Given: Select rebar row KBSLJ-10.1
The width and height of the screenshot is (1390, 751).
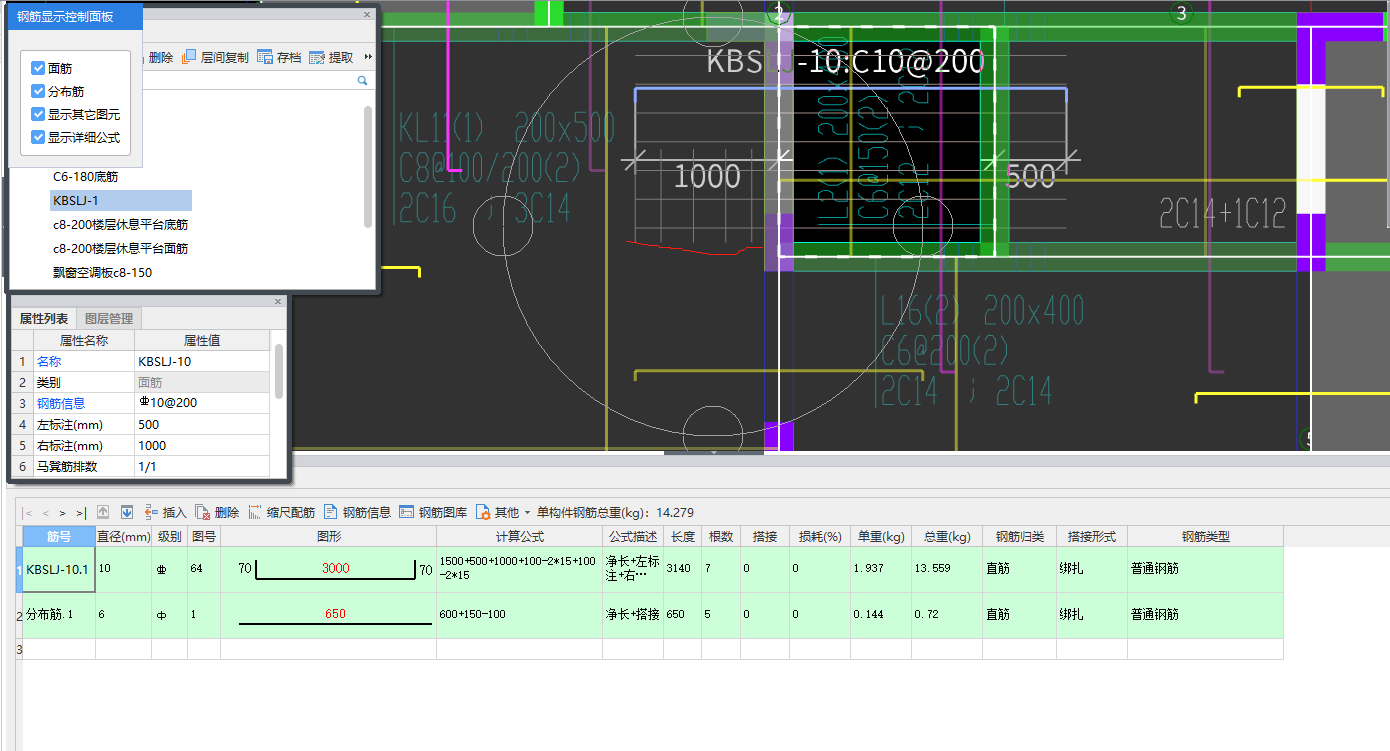Looking at the screenshot, I should tap(58, 569).
